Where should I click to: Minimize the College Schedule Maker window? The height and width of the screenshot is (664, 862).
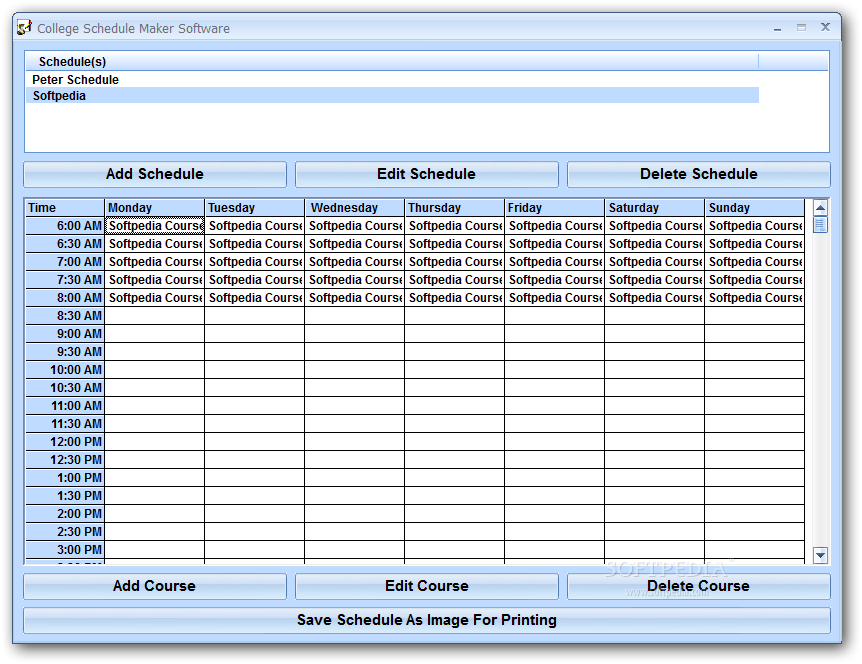(x=777, y=28)
